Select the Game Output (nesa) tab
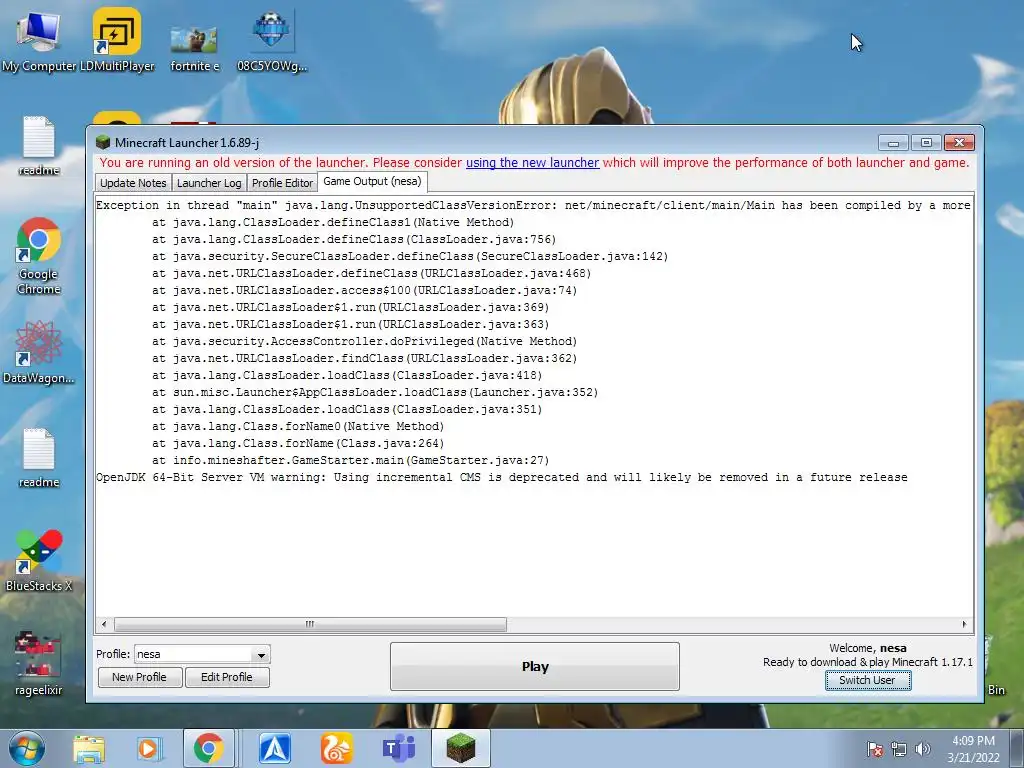The height and width of the screenshot is (768, 1024). (x=372, y=182)
